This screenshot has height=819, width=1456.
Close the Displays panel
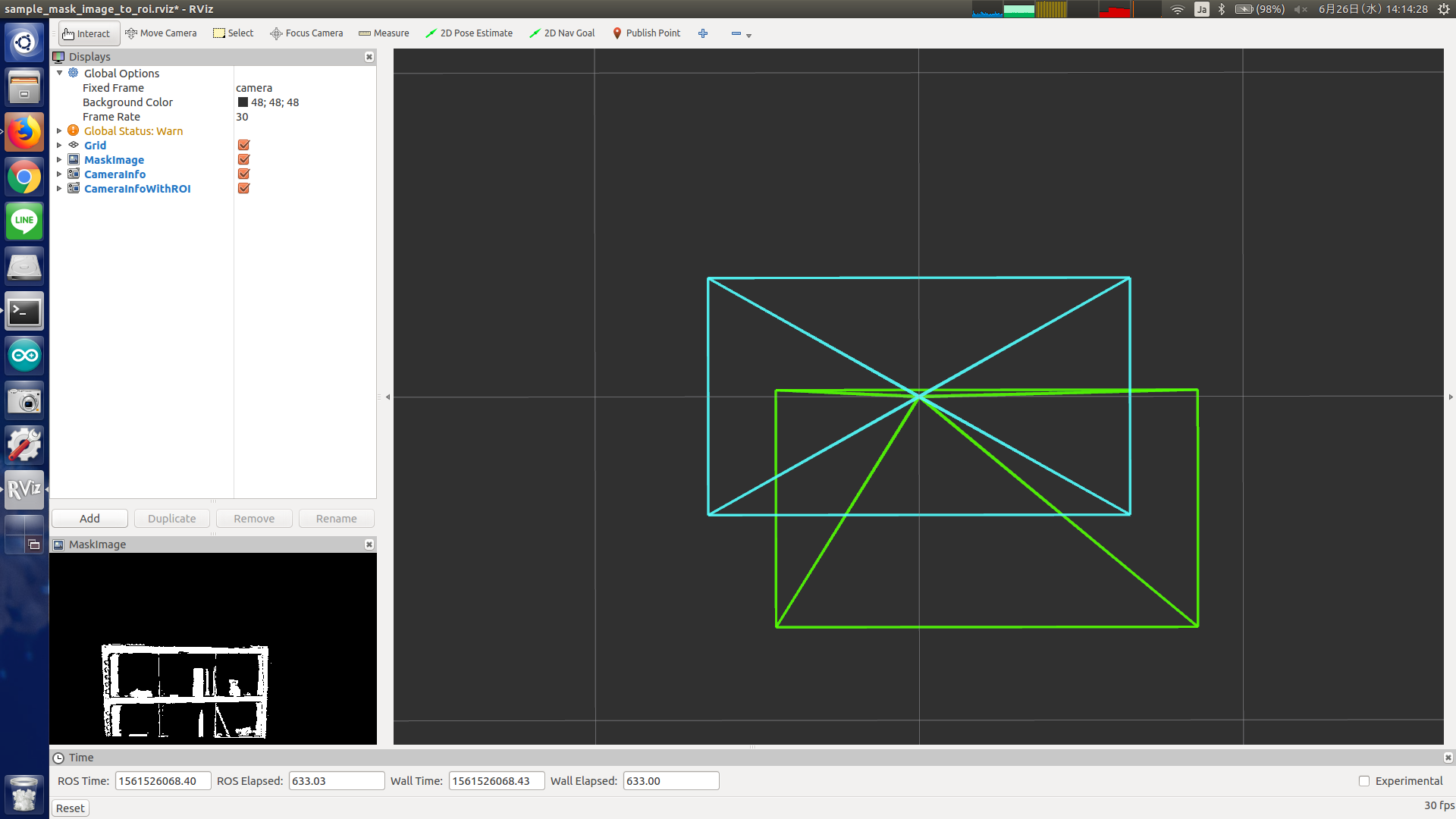click(x=369, y=57)
